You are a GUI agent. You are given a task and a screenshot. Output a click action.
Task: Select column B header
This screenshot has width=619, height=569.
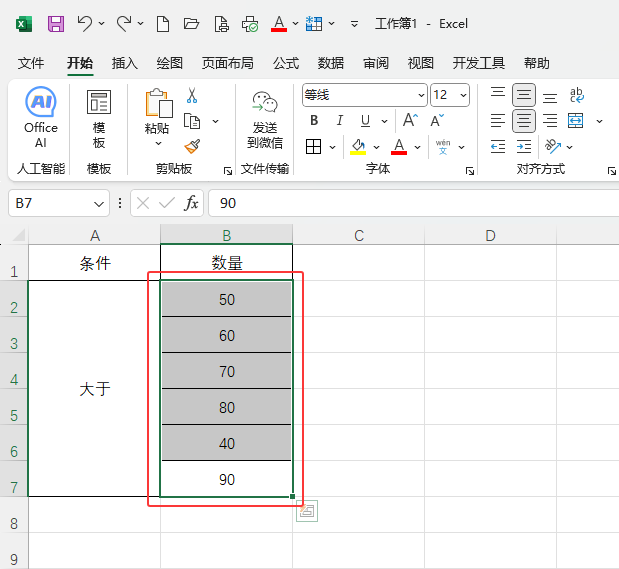[x=227, y=235]
